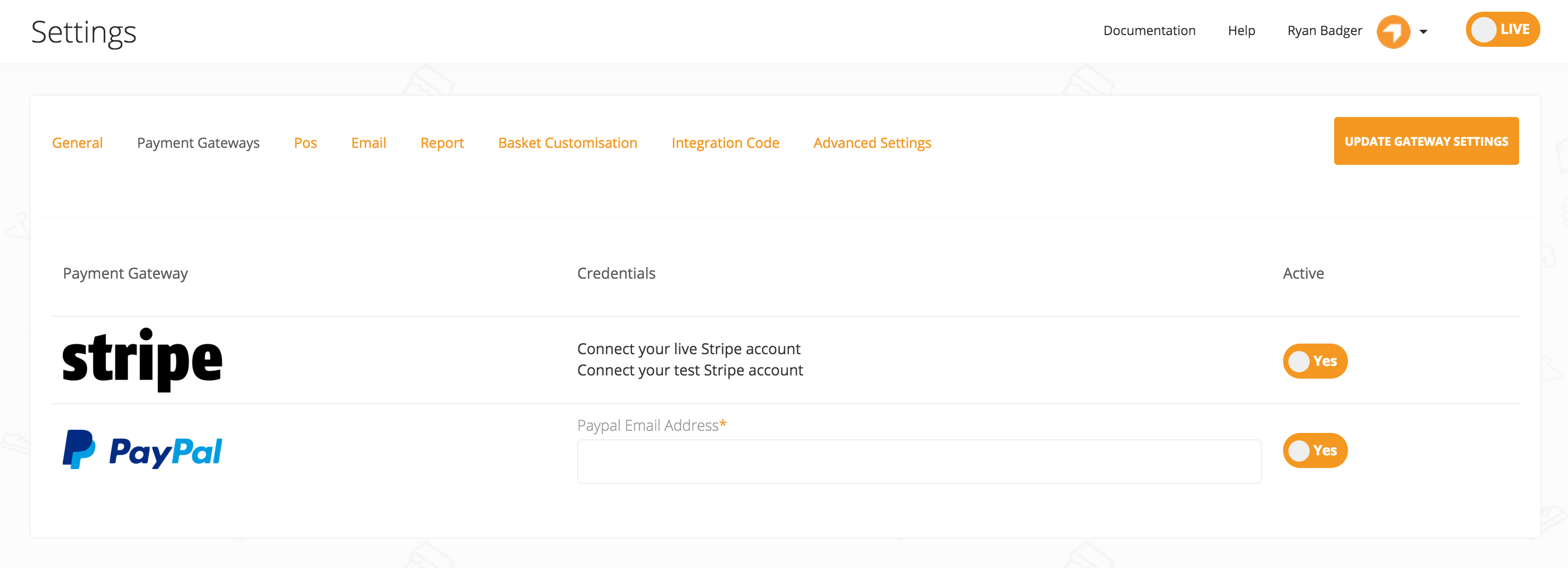This screenshot has width=1568, height=568.
Task: Click the Stripe logo
Action: [142, 360]
